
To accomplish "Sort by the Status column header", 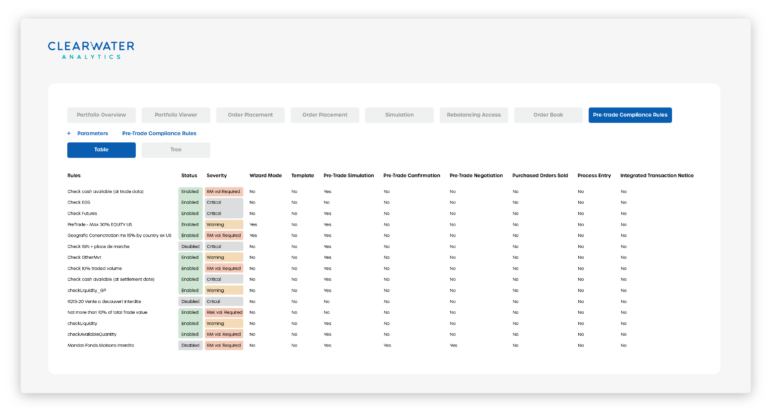I will pos(189,175).
